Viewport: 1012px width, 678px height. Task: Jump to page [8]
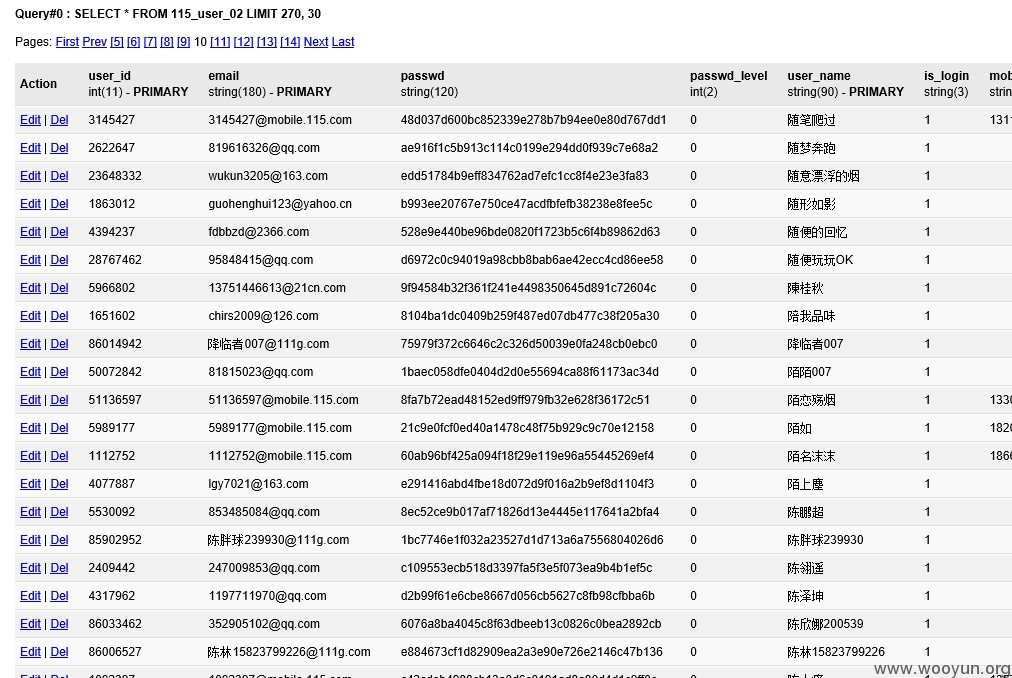click(167, 42)
